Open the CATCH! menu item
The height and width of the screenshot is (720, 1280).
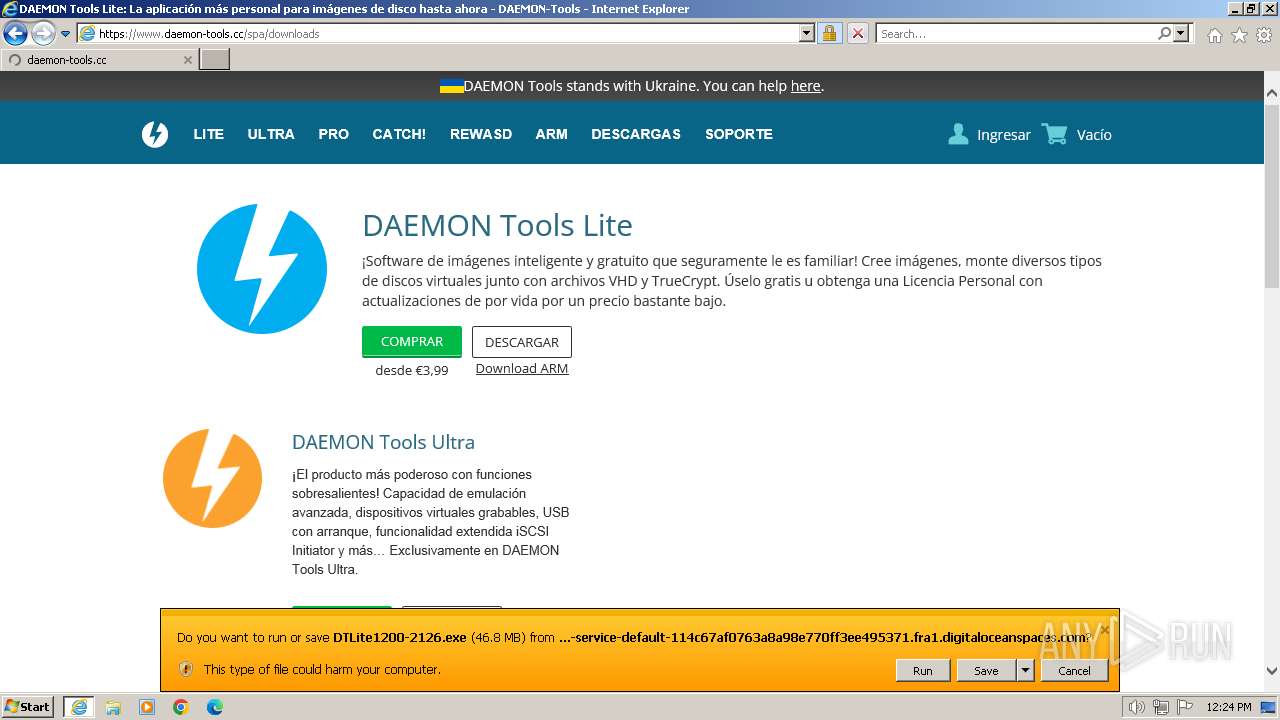(x=399, y=134)
